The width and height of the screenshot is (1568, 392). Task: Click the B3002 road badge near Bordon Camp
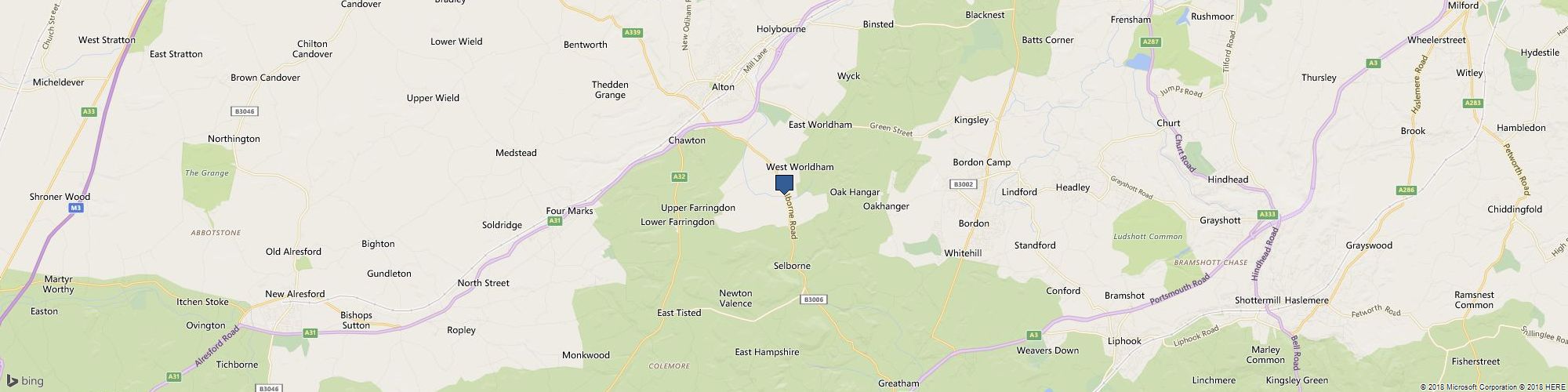click(962, 184)
